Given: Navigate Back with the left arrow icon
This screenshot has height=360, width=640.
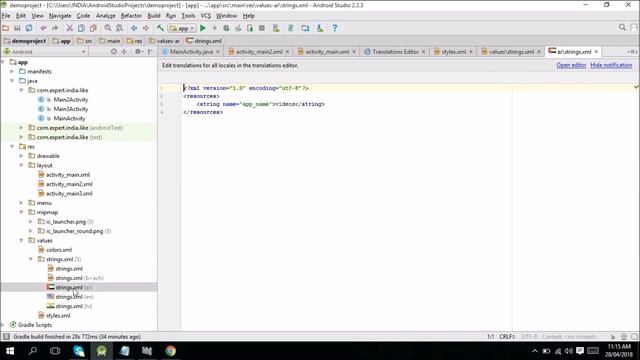Looking at the screenshot, I should [x=134, y=28].
